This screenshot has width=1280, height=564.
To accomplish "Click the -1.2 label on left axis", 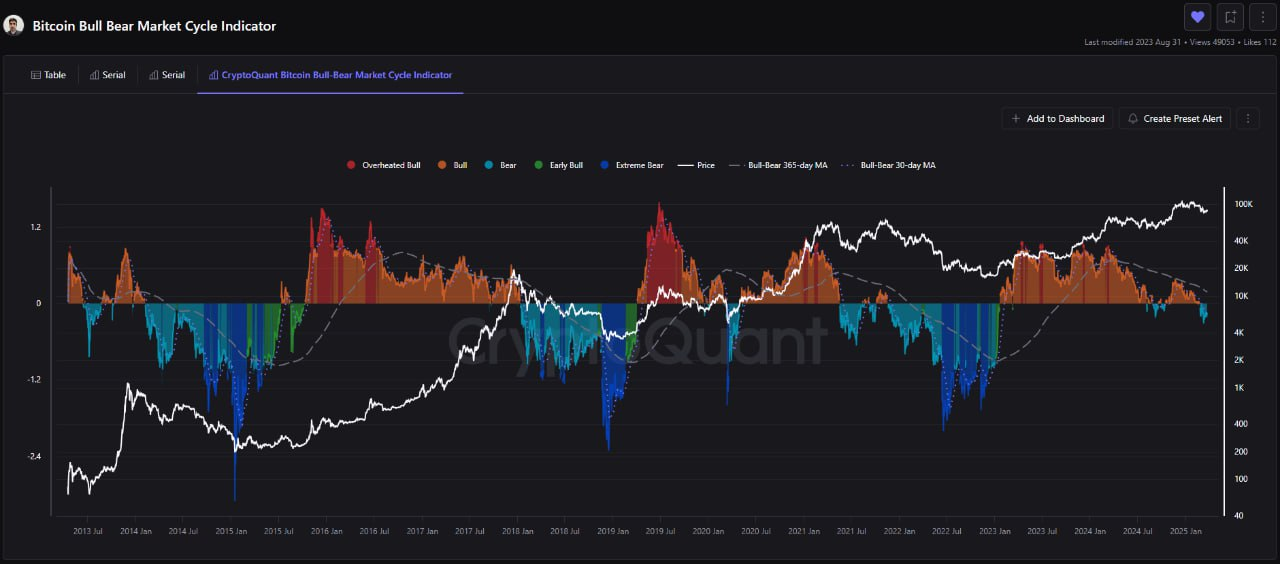I will point(34,380).
